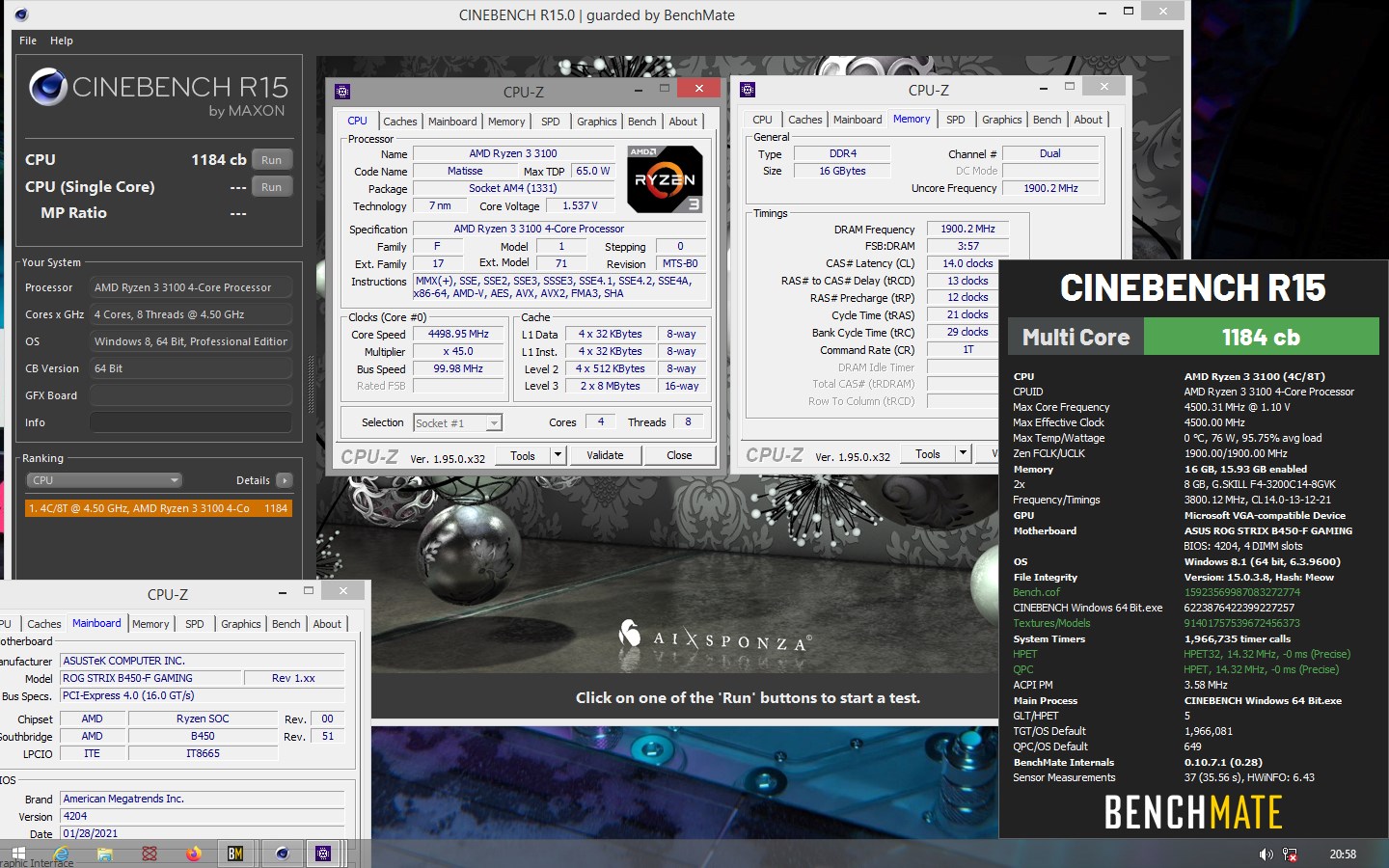This screenshot has width=1389, height=868.
Task: Switch to CPU-Z on the taskbar
Action: [323, 854]
